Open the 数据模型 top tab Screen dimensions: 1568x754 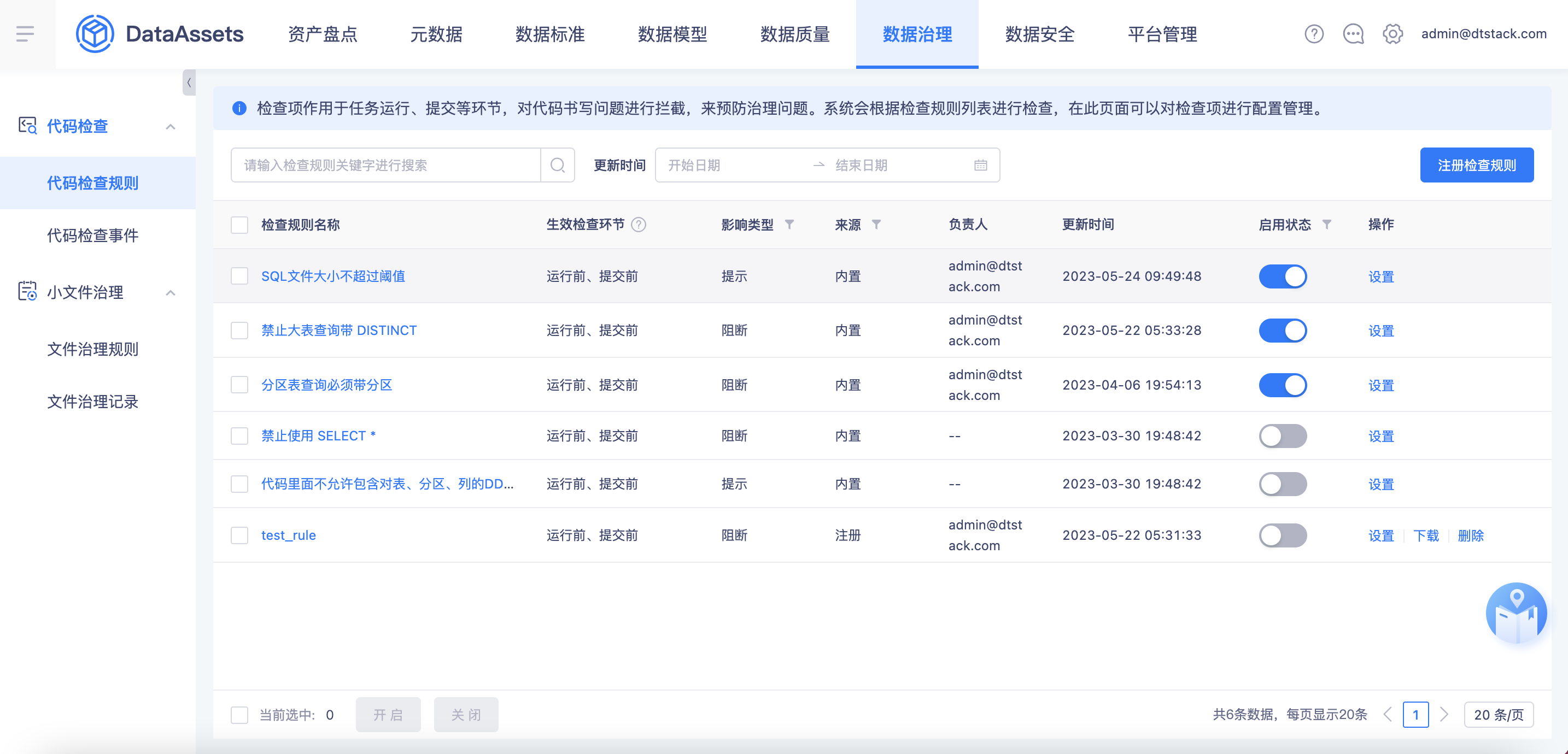672,34
